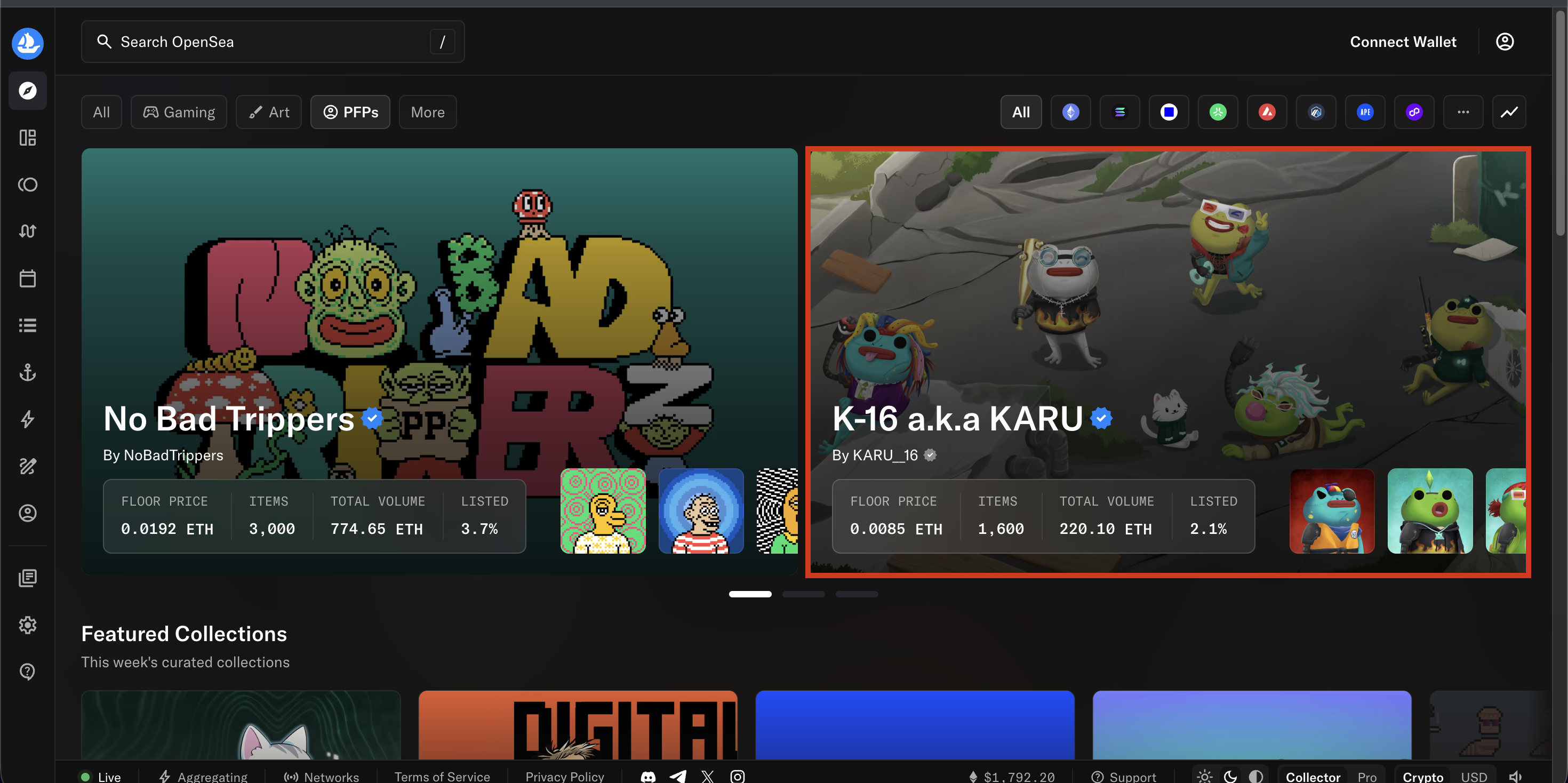Toggle the sound speaker icon
This screenshot has height=783, width=1568.
(x=1516, y=776)
